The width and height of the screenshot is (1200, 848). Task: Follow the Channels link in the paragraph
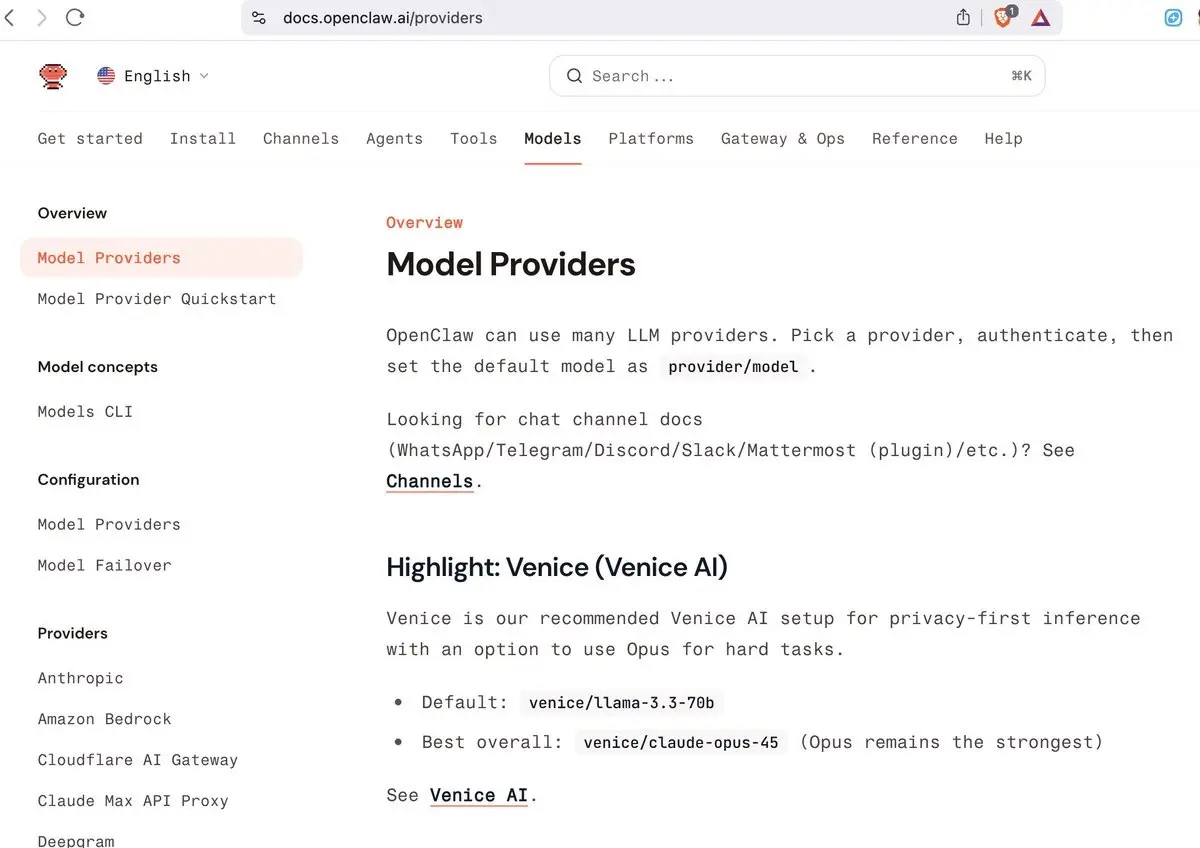tap(430, 481)
